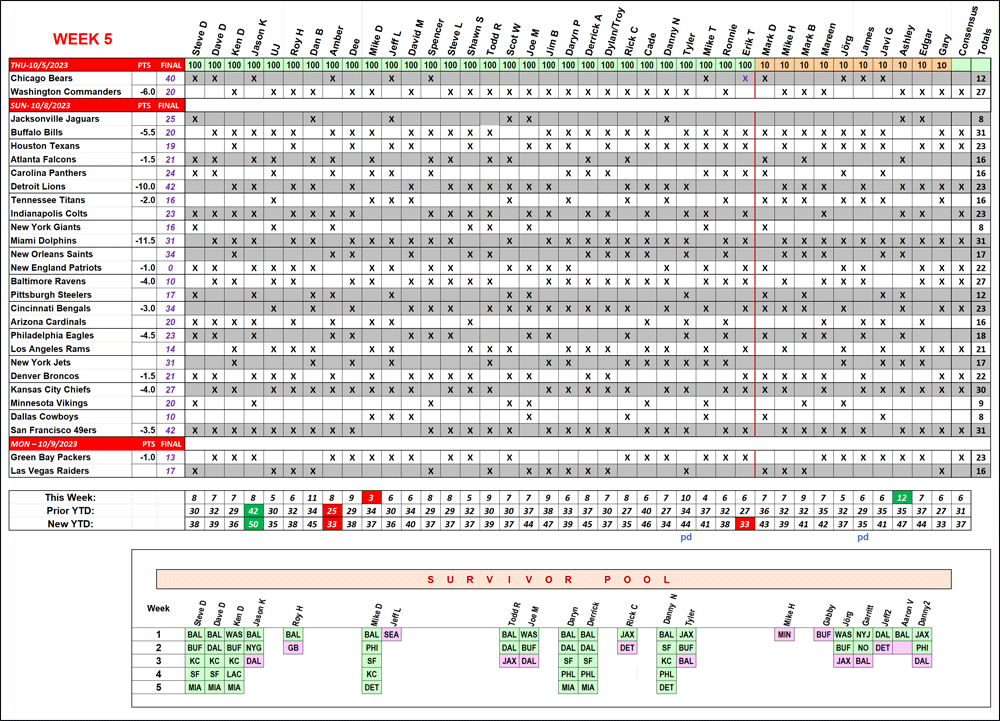This screenshot has width=1000, height=721.
Task: Click the red 3 cell in This Week row
Action: 371,497
